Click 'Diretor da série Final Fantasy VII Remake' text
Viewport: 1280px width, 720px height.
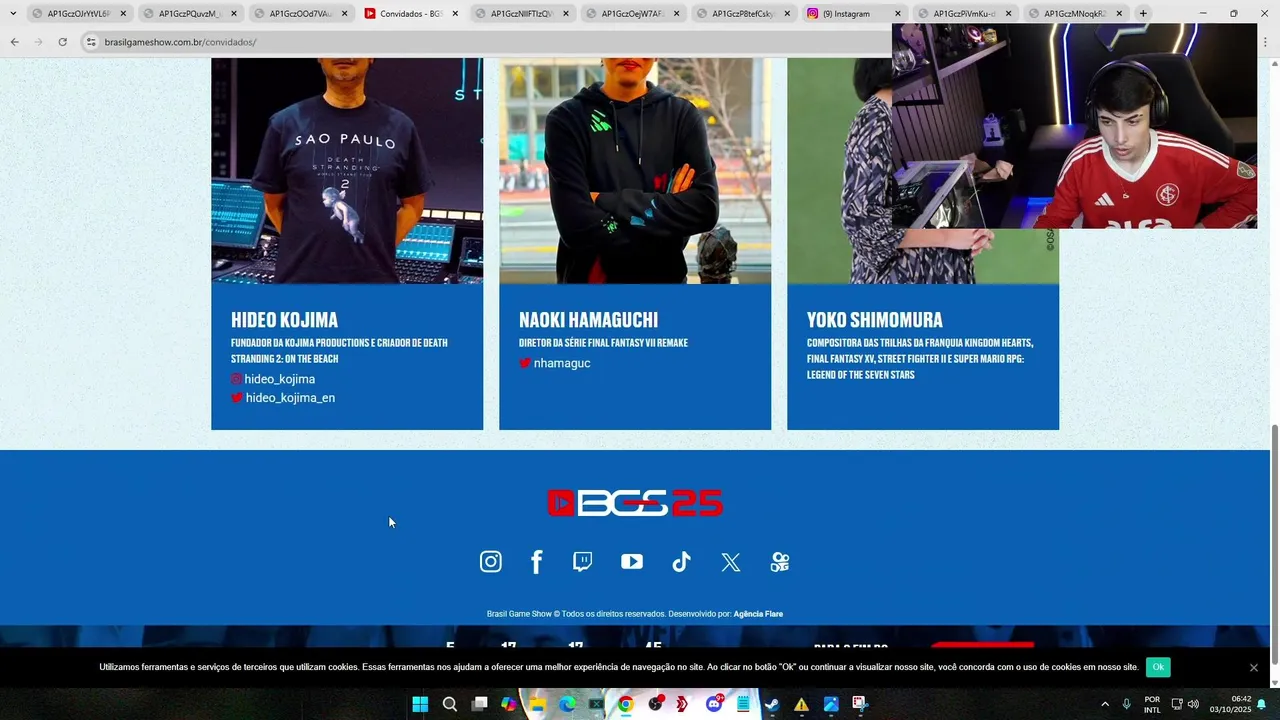click(603, 343)
